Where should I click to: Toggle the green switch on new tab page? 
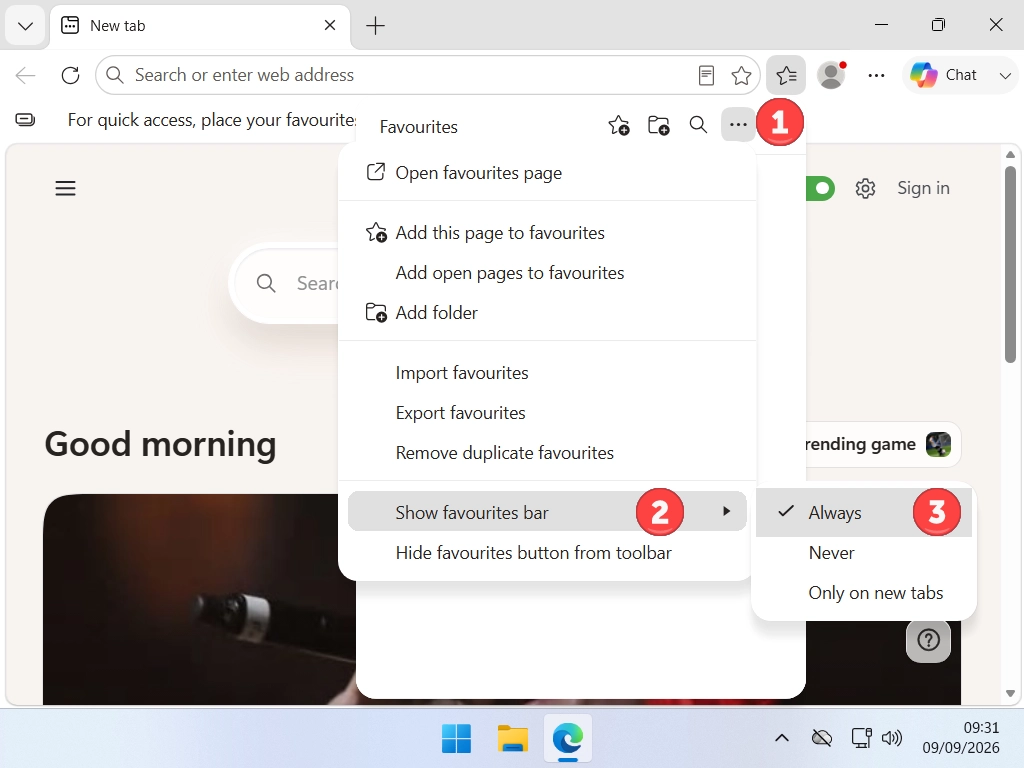[820, 189]
